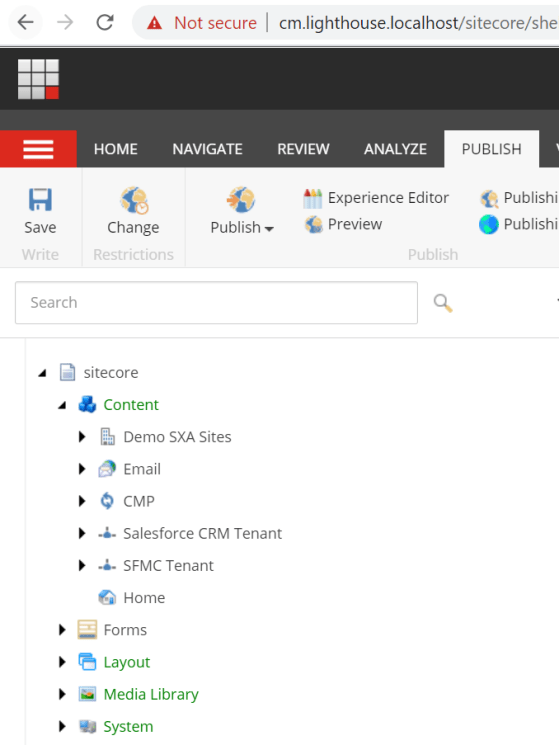Screen dimensions: 559x745
Task: Open Change publishing restrictions icon
Action: 134,200
